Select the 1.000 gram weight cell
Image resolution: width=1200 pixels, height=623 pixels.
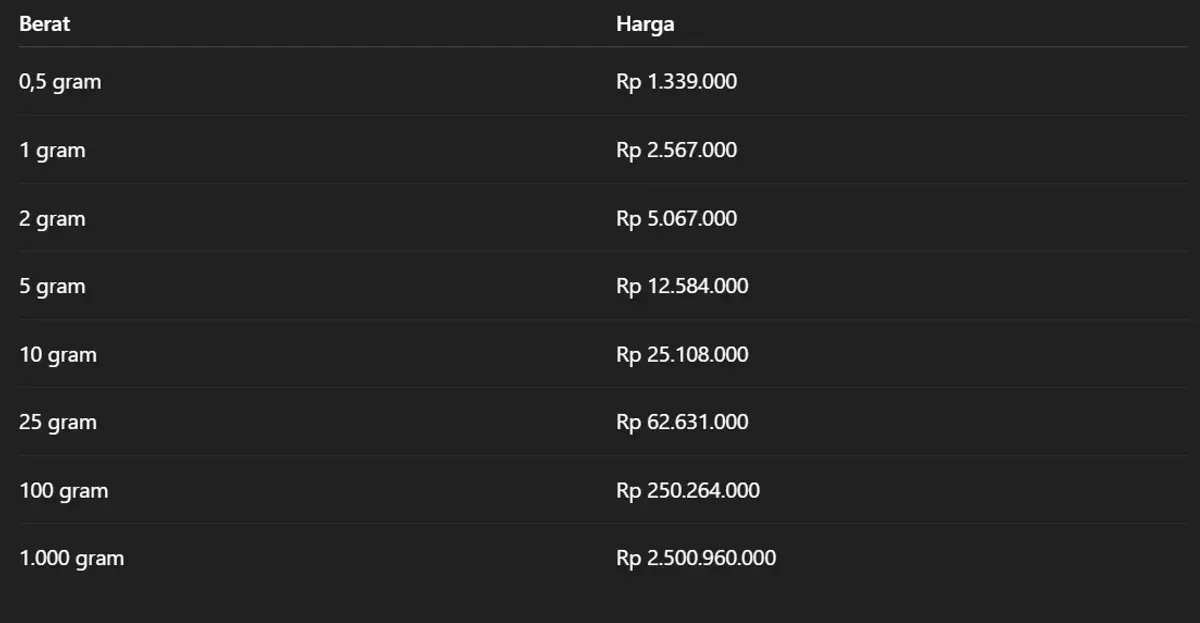[72, 558]
